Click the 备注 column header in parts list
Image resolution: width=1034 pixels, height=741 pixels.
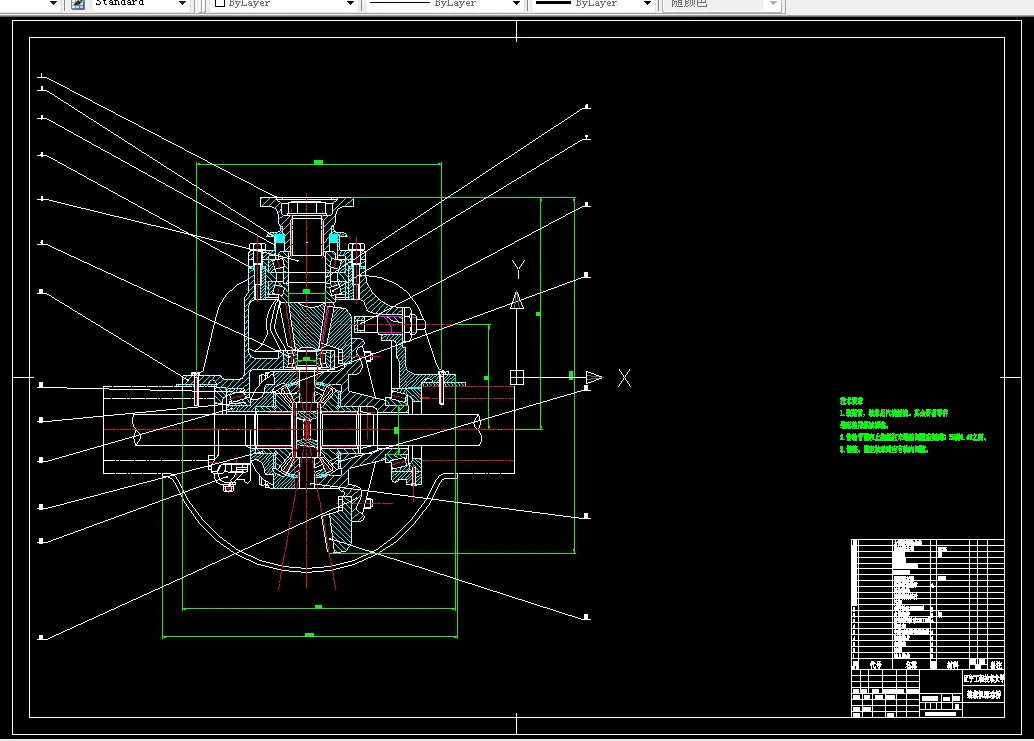pos(996,665)
